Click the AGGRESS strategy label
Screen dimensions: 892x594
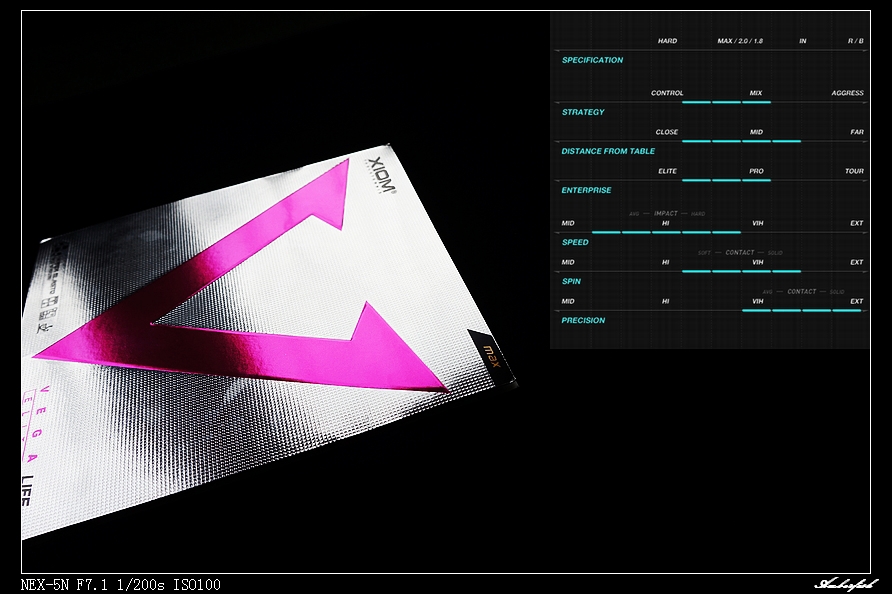[848, 93]
